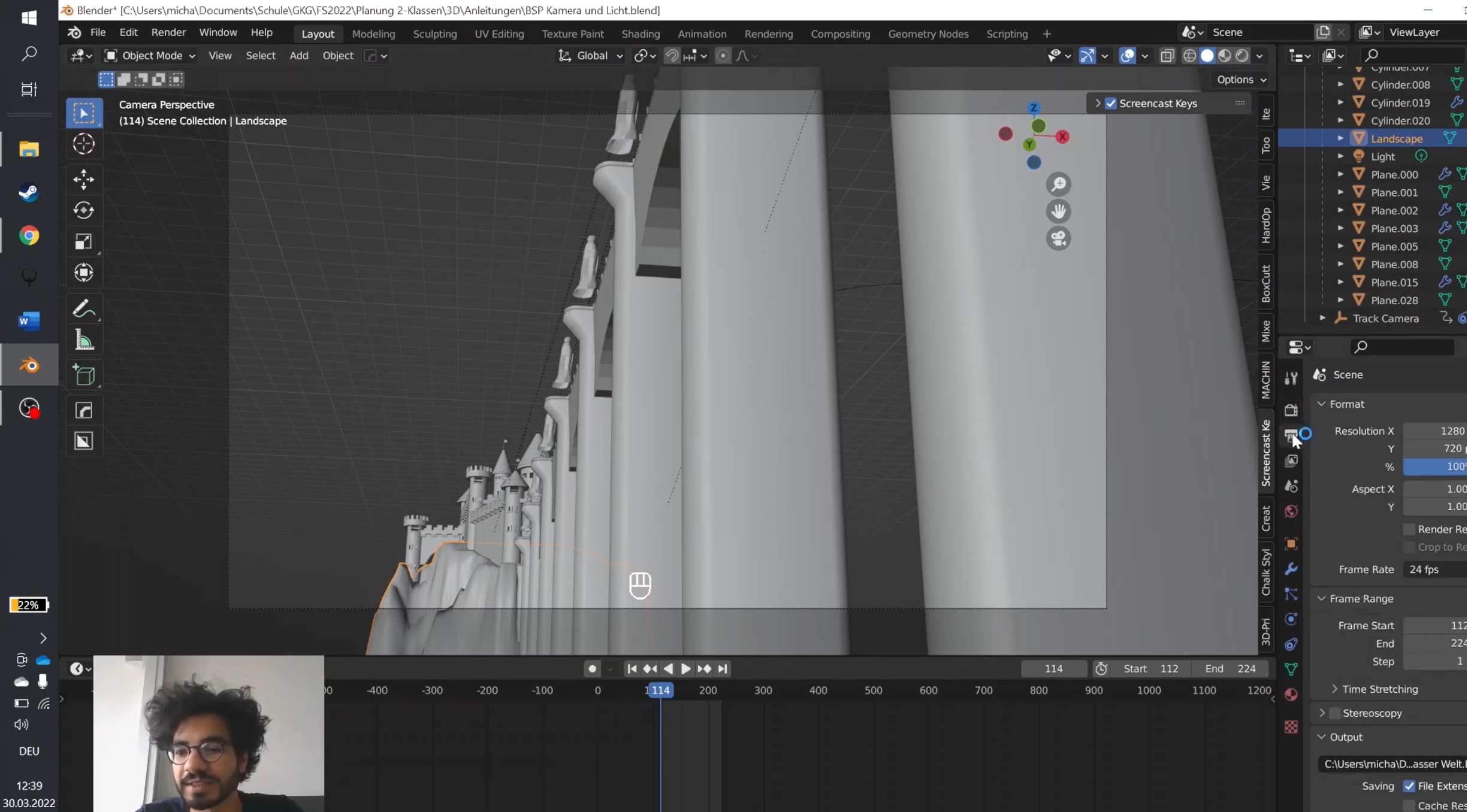This screenshot has height=812, width=1468.
Task: Toggle viewport gizmos button
Action: [x=1087, y=56]
